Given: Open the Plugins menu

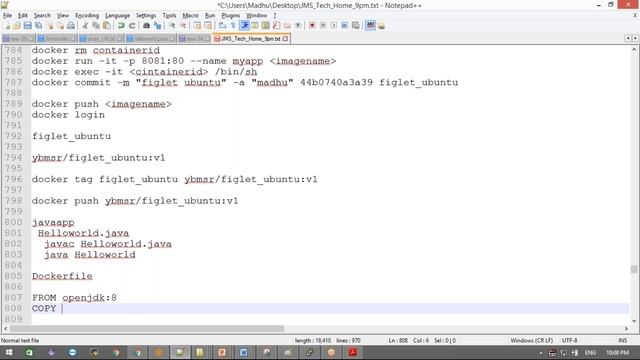Looking at the screenshot, I should point(231,16).
